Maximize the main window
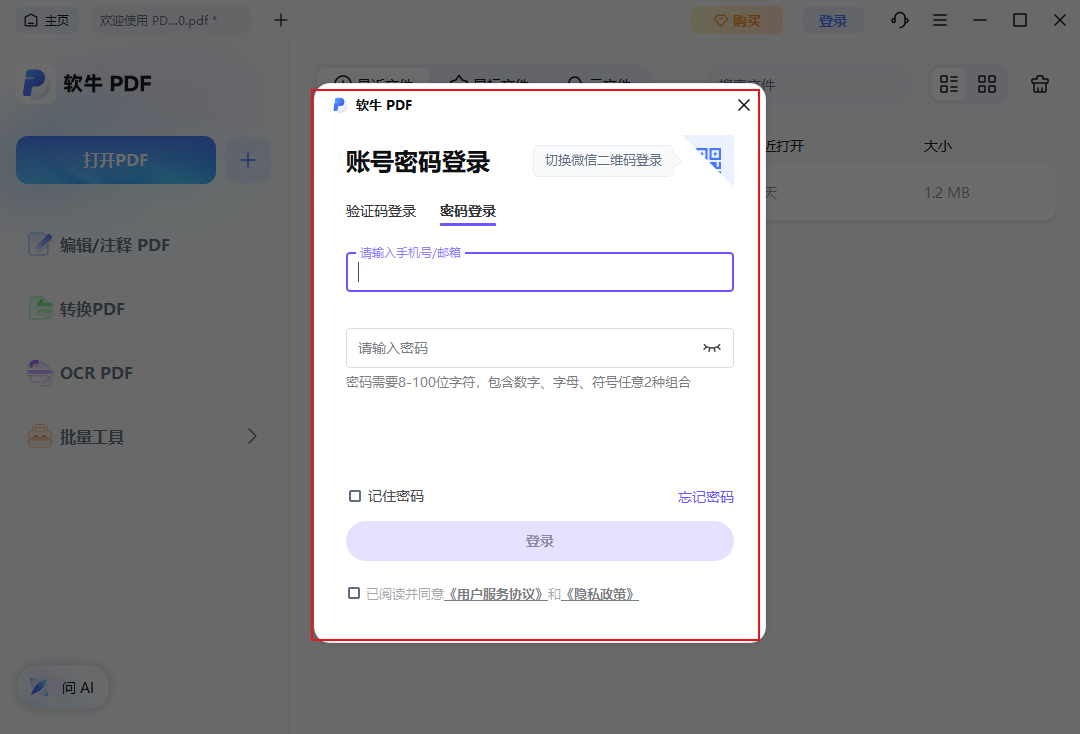Image resolution: width=1080 pixels, height=734 pixels. coord(1020,21)
